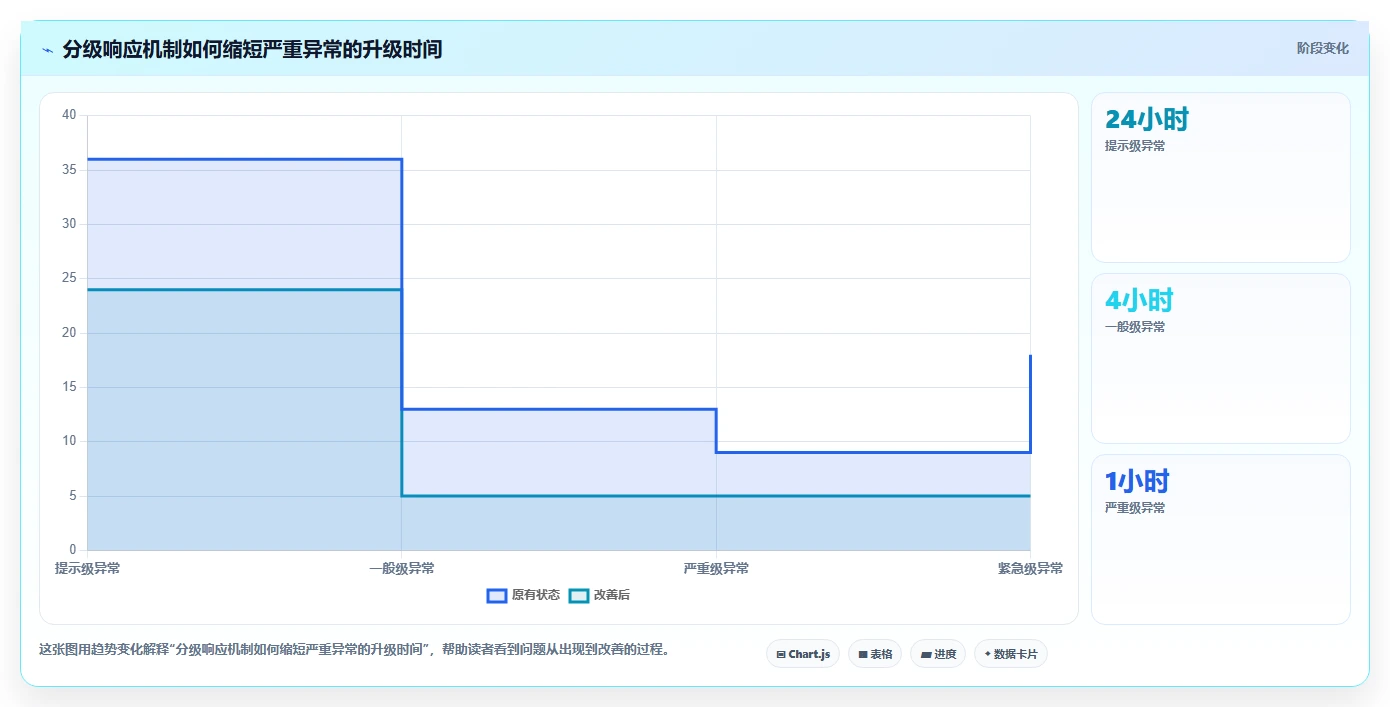Click the teal 改善后 legend swatch
This screenshot has height=707, width=1390.
pos(578,595)
